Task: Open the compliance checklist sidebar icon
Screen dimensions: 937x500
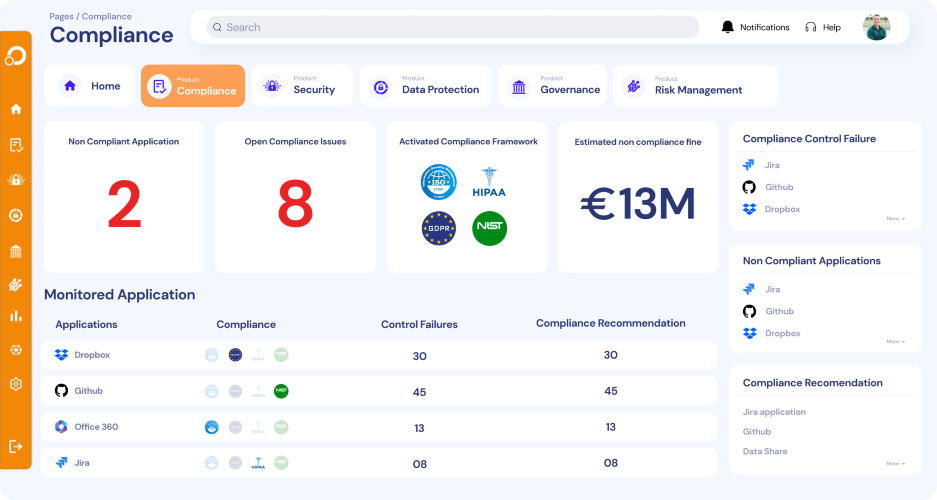Action: (x=16, y=145)
